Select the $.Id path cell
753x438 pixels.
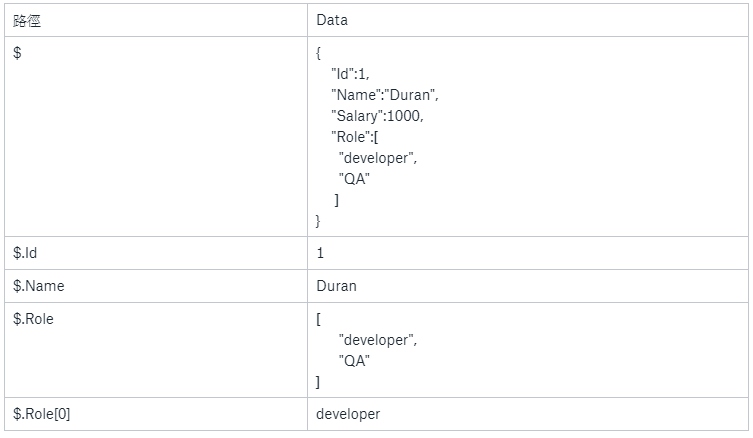pos(26,253)
